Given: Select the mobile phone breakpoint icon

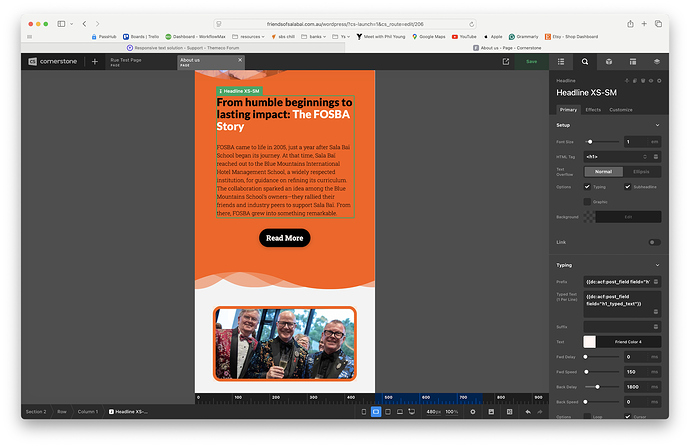Looking at the screenshot, I should point(363,412).
